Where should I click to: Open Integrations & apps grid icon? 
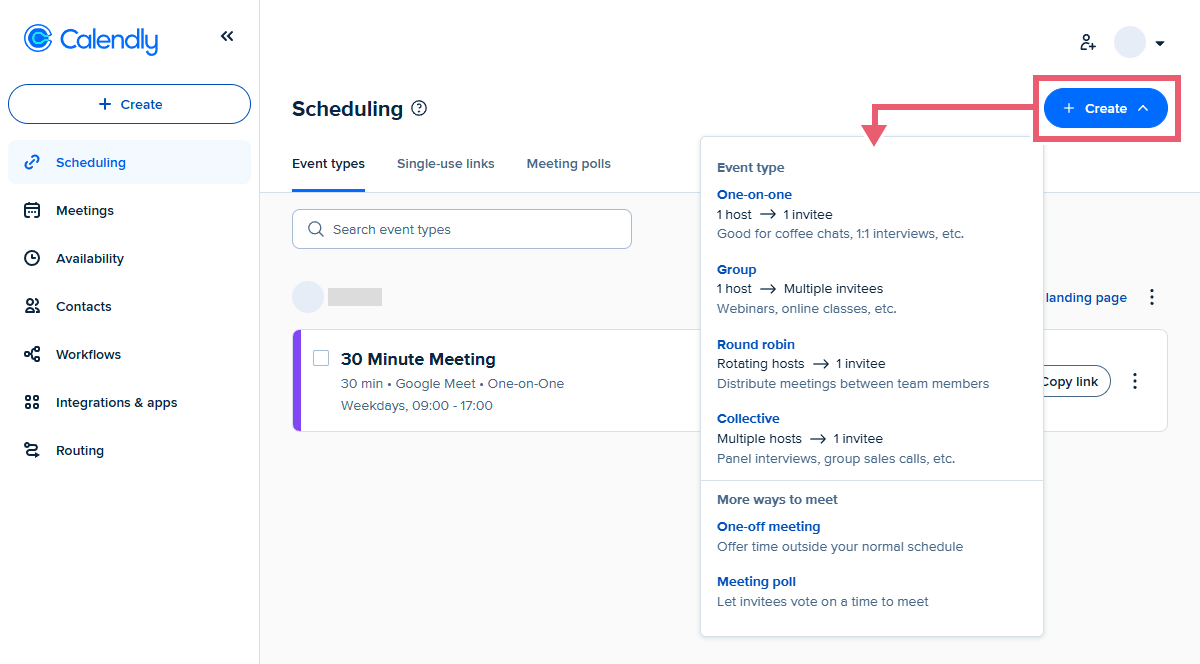coord(32,402)
